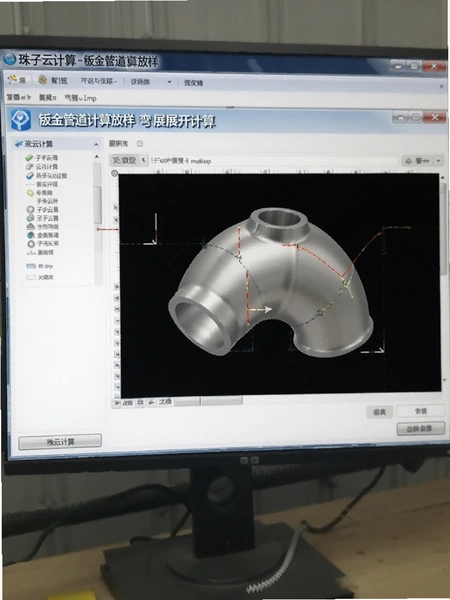Image resolution: width=450 pixels, height=600 pixels.
Task: Click the yellow-green tag icon in the sidebar
Action: click(x=30, y=193)
